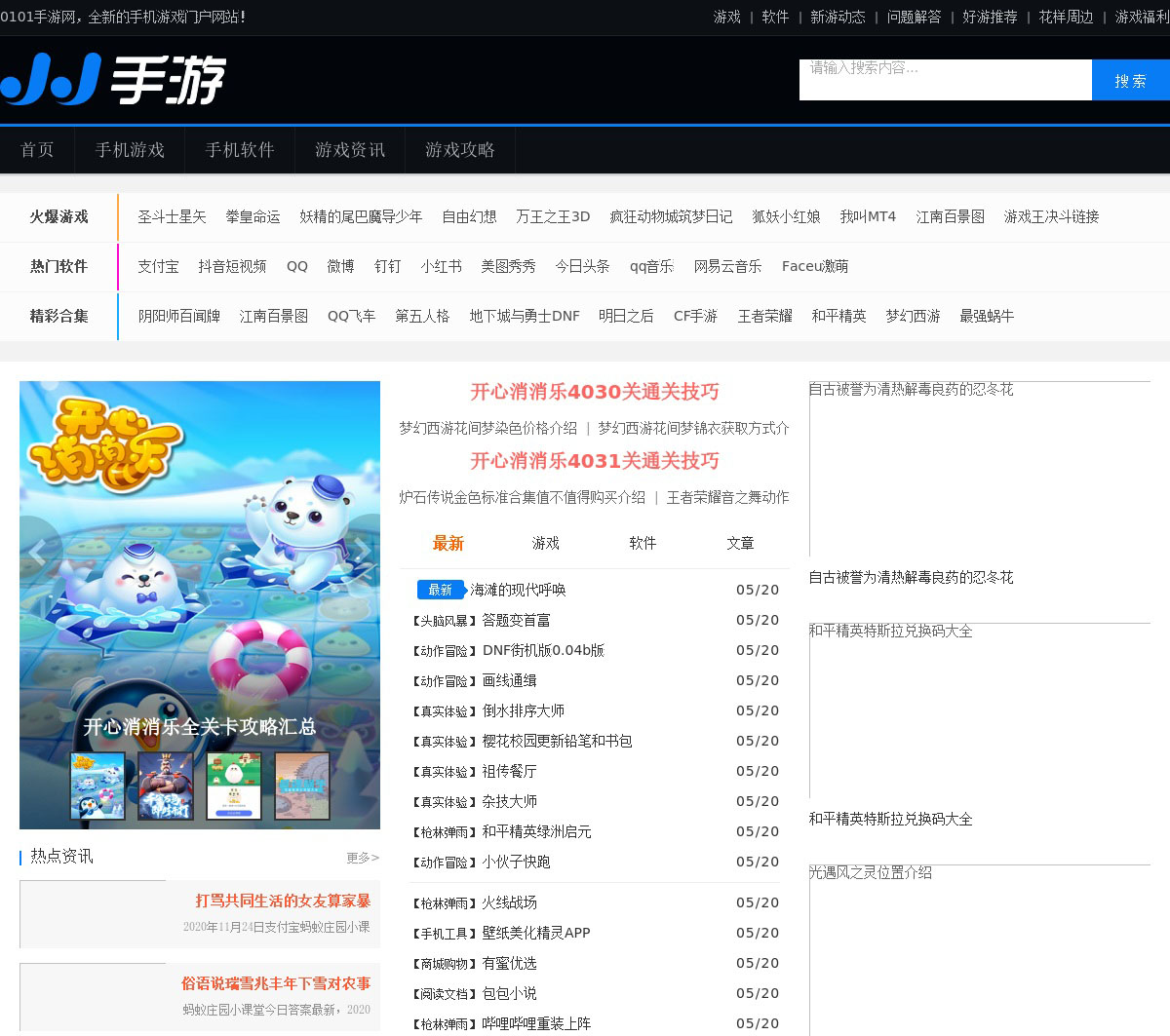Select the fourth carousel thumbnail
Screen dimensions: 1170x1036
pos(302,785)
